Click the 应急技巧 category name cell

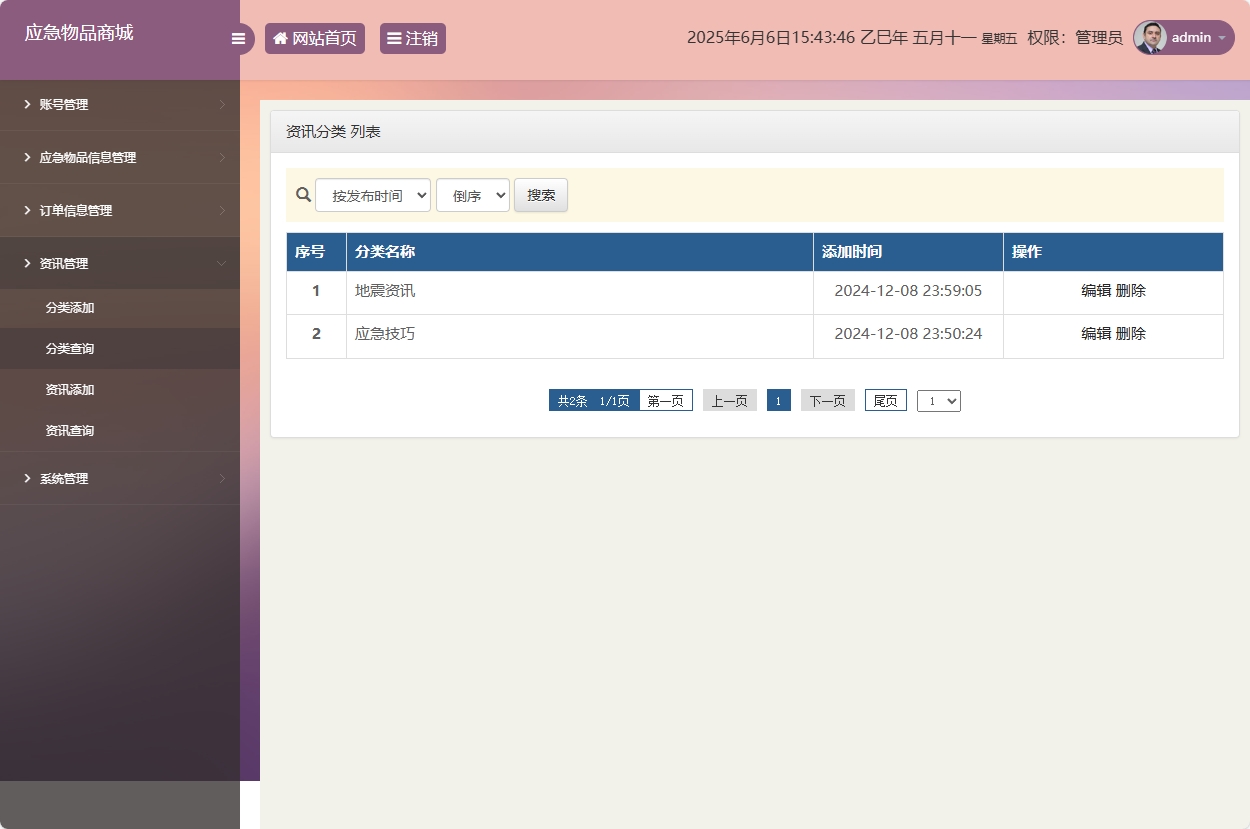coord(580,334)
